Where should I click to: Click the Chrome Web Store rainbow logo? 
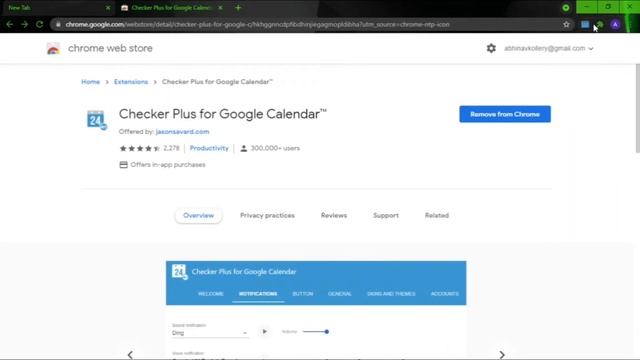tap(53, 49)
